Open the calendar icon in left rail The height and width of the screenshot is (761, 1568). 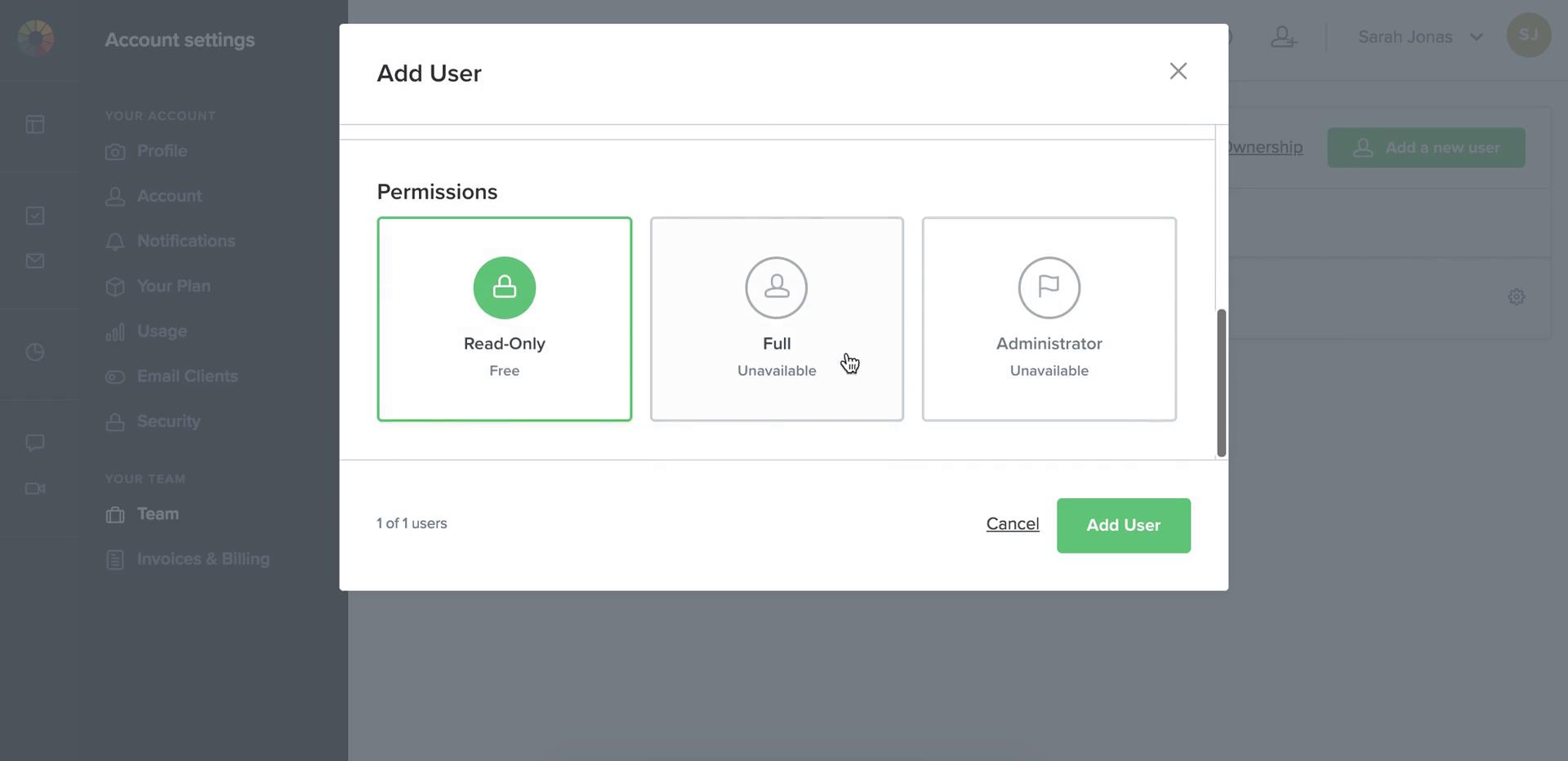pos(35,124)
